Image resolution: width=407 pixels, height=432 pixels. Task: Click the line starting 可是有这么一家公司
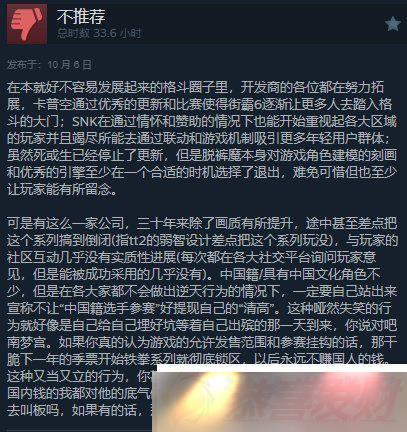pyautogui.click(x=202, y=223)
